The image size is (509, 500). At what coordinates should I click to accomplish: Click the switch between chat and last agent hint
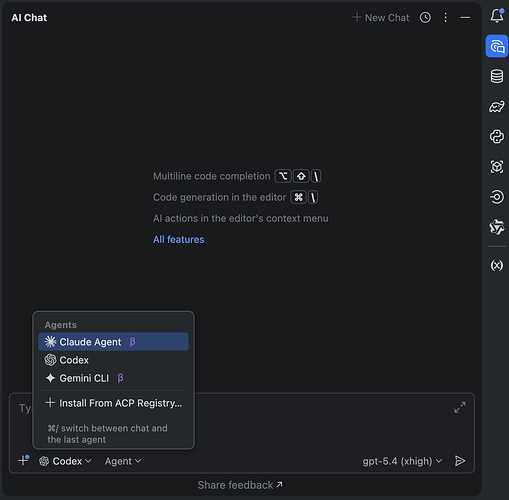(x=107, y=434)
